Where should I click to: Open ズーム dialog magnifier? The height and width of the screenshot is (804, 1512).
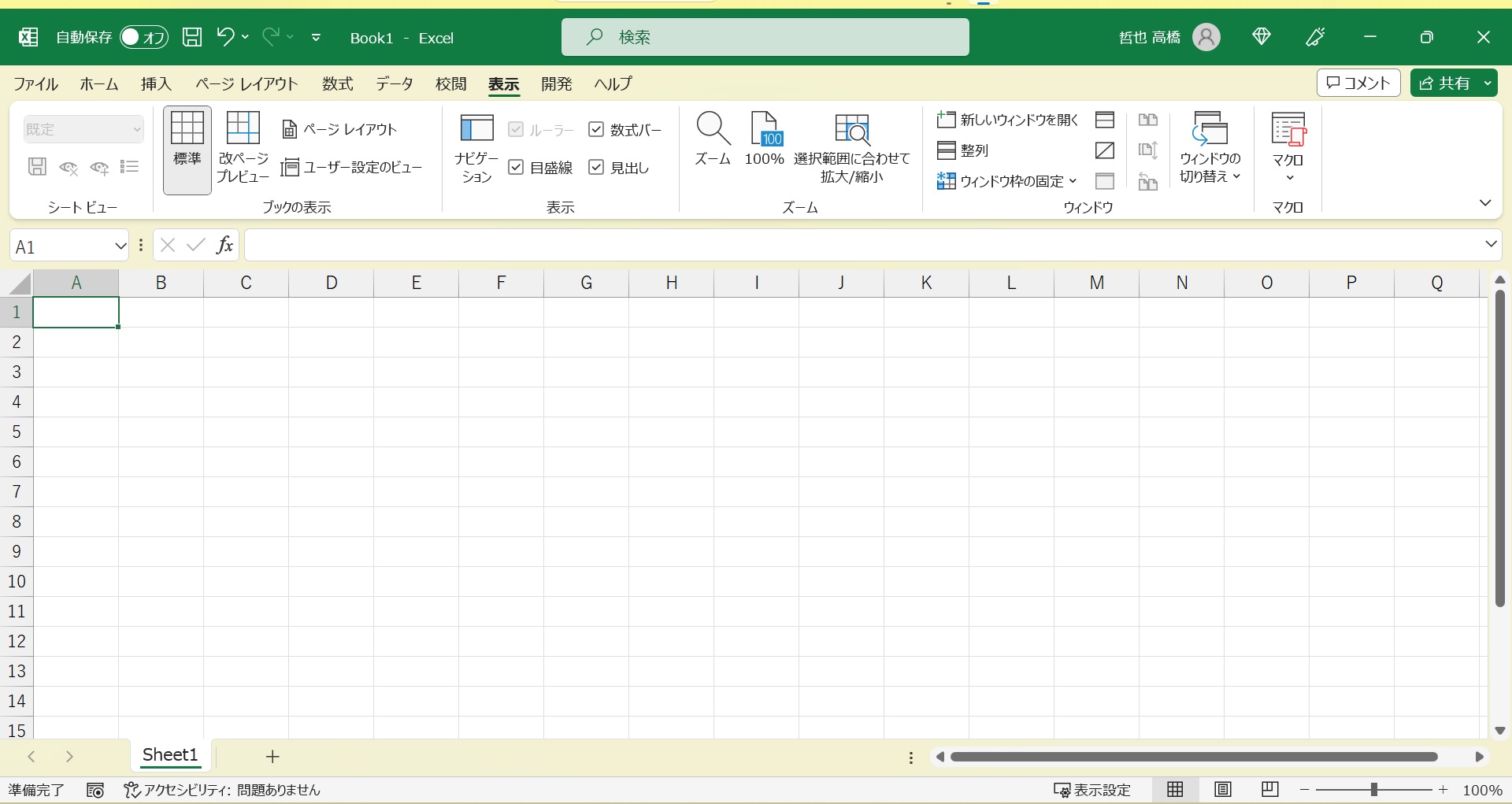click(713, 139)
